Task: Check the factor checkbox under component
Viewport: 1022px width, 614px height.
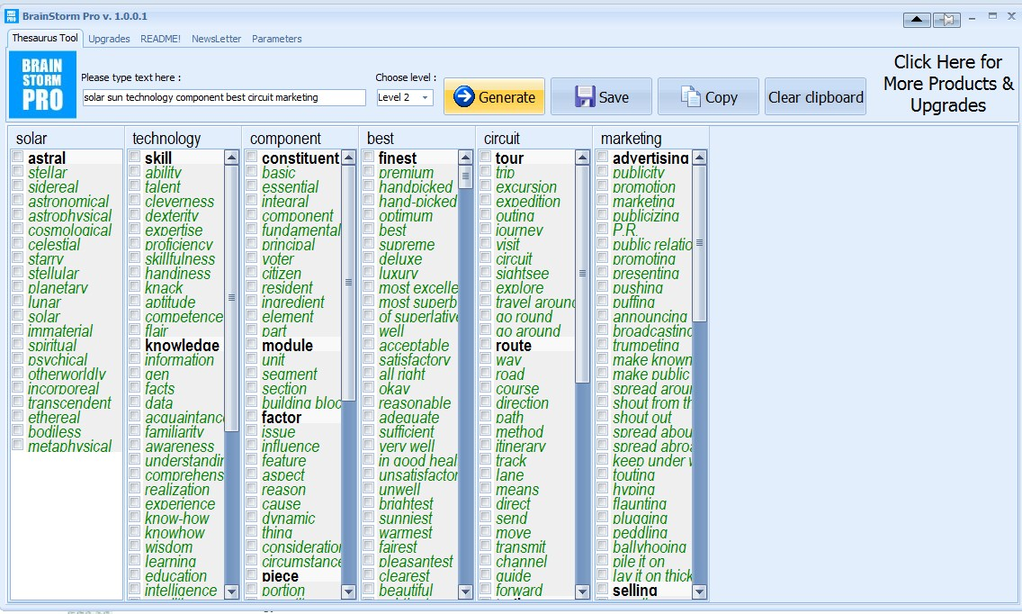Action: [252, 417]
